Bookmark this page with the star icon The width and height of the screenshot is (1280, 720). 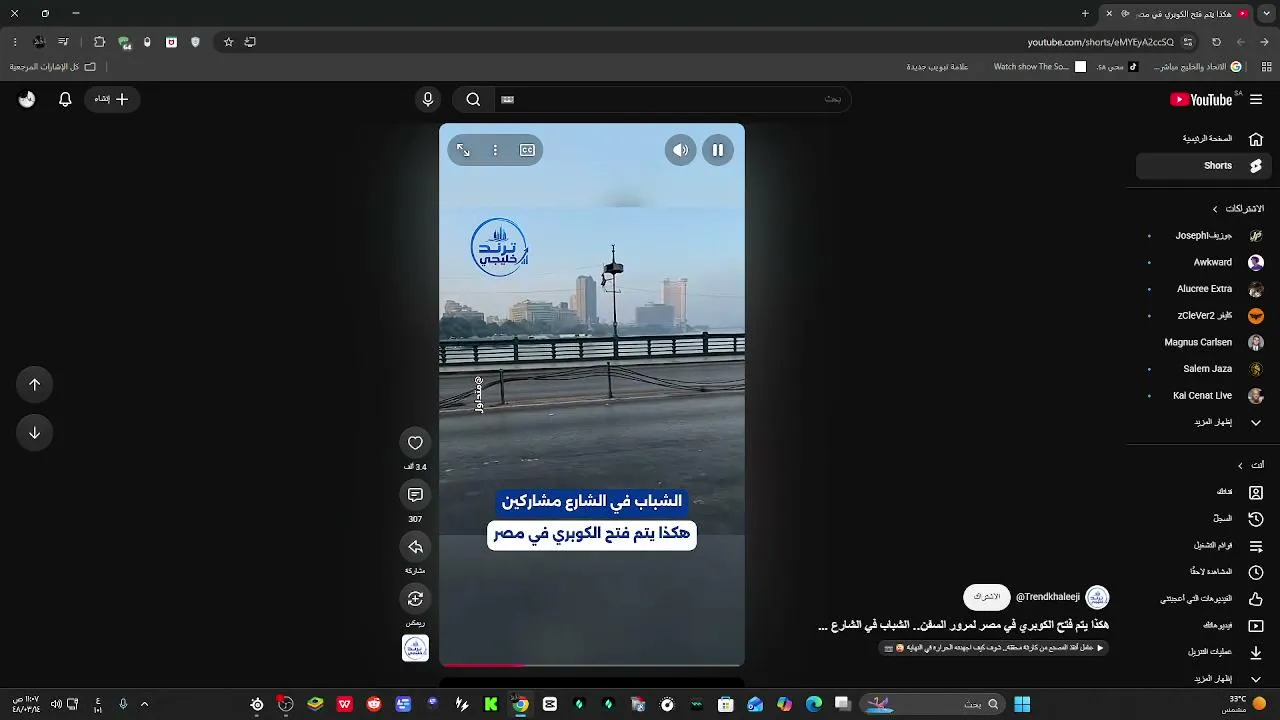tap(228, 42)
